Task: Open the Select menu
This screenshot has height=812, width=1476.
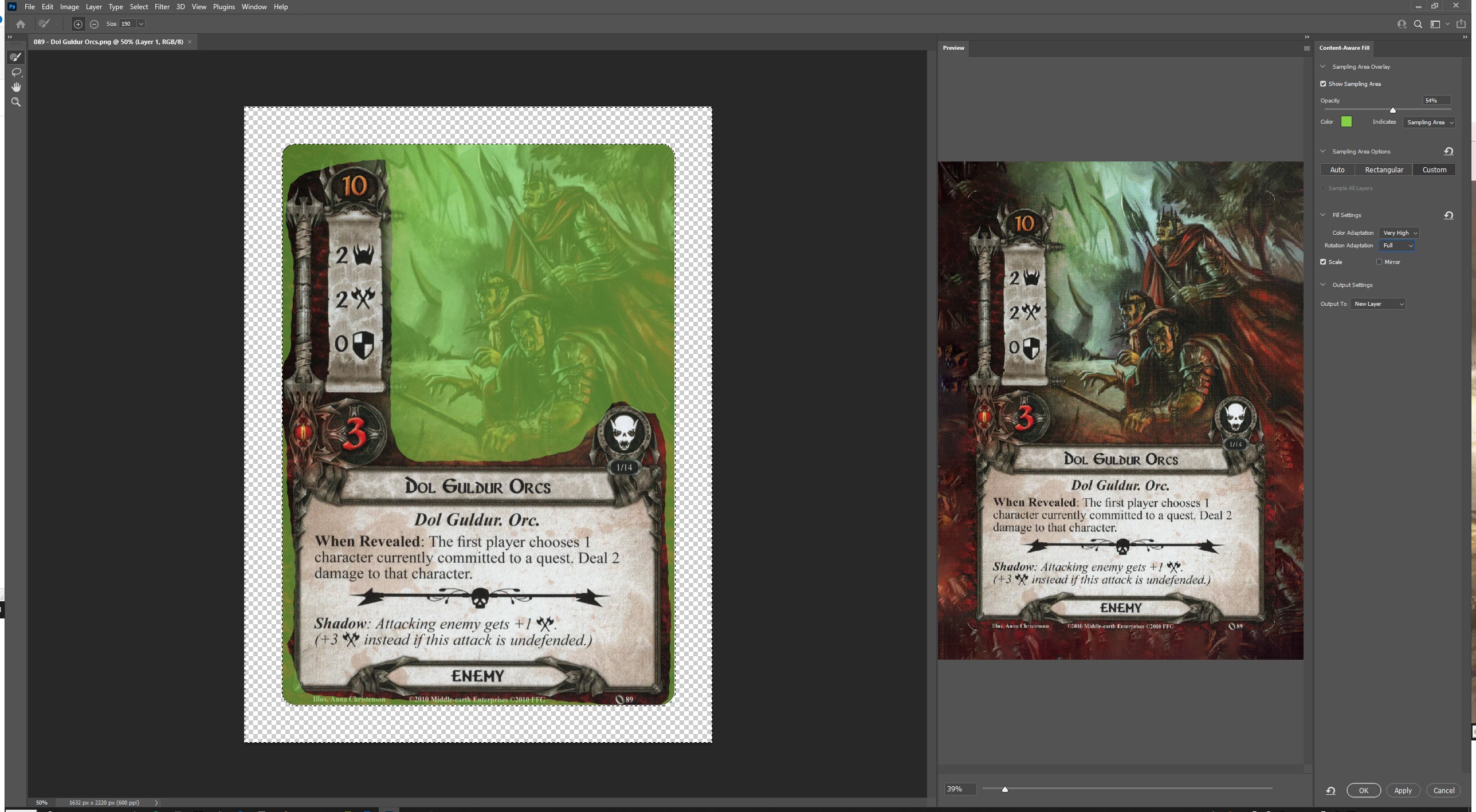Action: click(139, 7)
